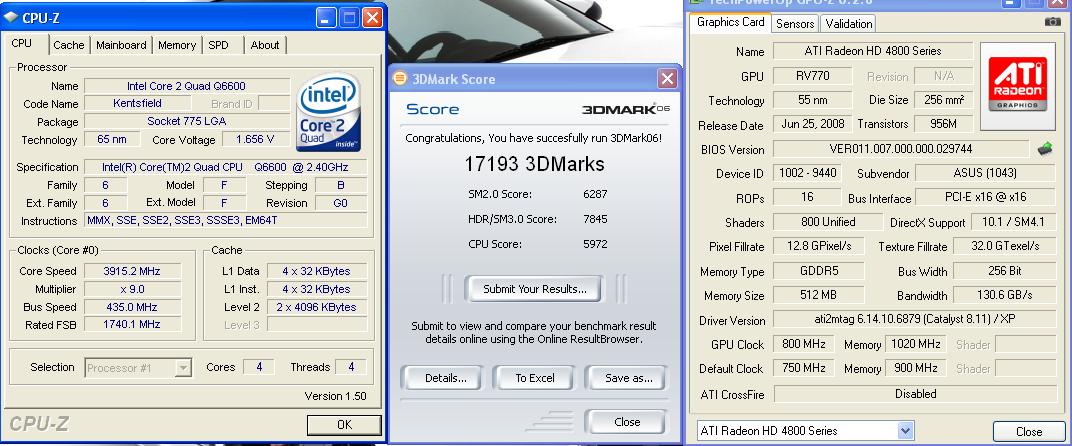Screen dimensions: 1072x446
Task: Click the Shaders value 800 Unified
Action: (828, 222)
